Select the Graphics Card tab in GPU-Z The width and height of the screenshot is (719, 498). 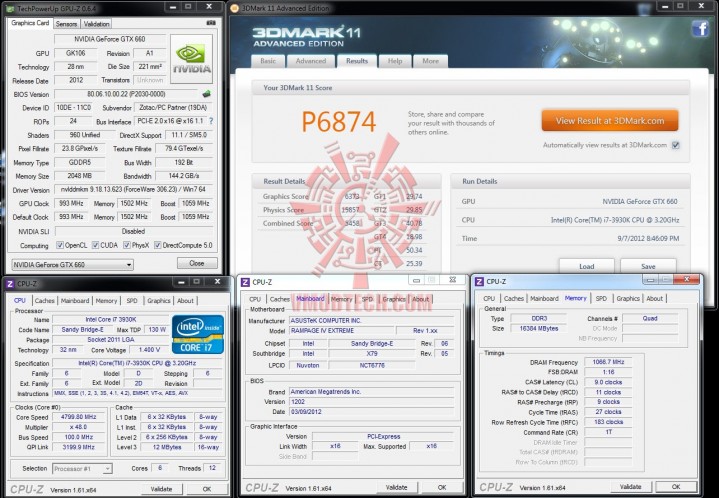pyautogui.click(x=30, y=23)
